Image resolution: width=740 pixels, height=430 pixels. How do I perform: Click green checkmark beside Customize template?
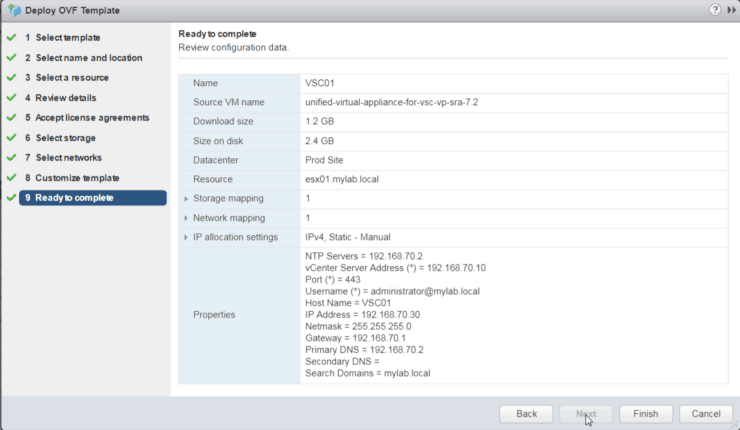tap(10, 178)
